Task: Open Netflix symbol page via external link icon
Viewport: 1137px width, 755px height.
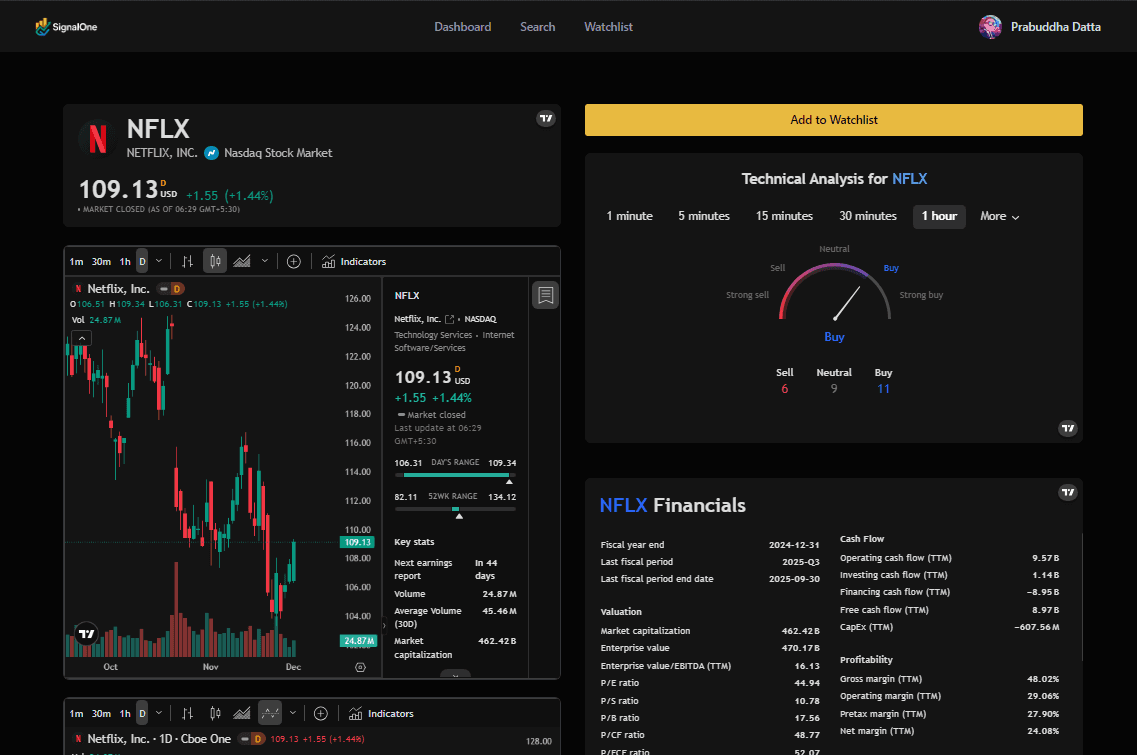Action: pyautogui.click(x=450, y=318)
